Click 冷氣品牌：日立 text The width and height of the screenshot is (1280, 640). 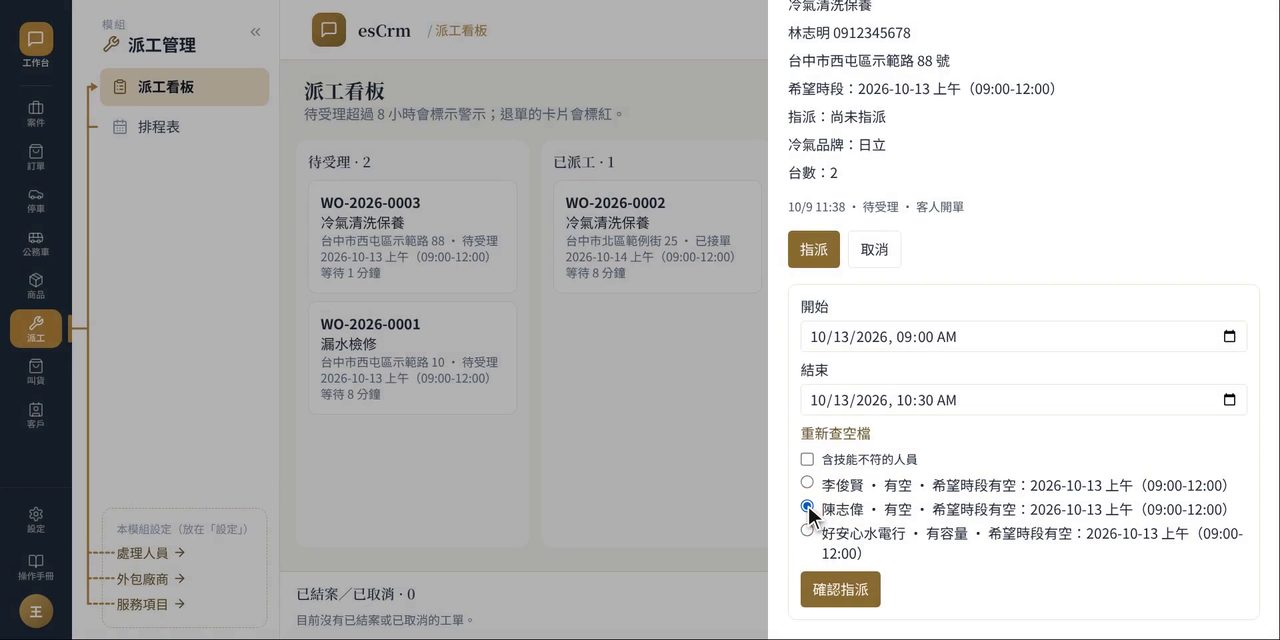click(837, 145)
